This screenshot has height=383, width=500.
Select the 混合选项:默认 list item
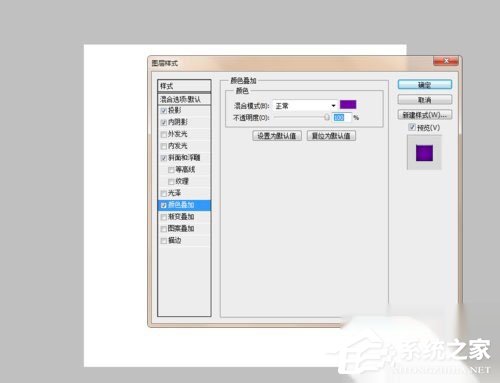184,99
